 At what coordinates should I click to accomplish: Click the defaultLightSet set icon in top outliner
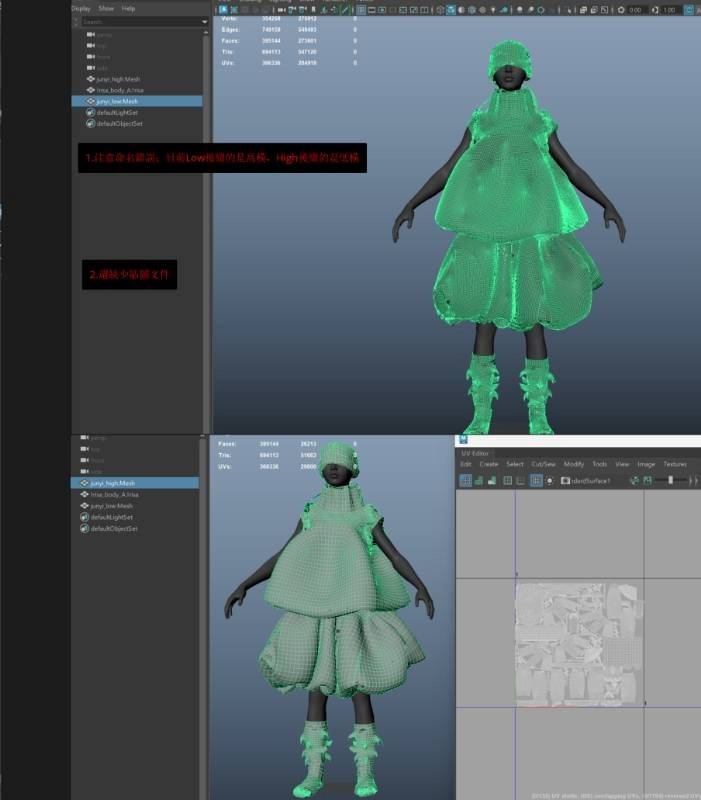point(90,113)
